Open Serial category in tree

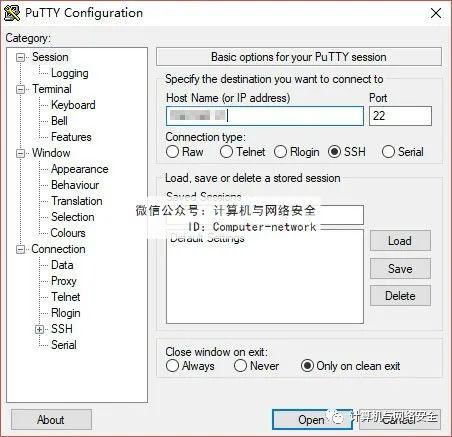point(64,345)
